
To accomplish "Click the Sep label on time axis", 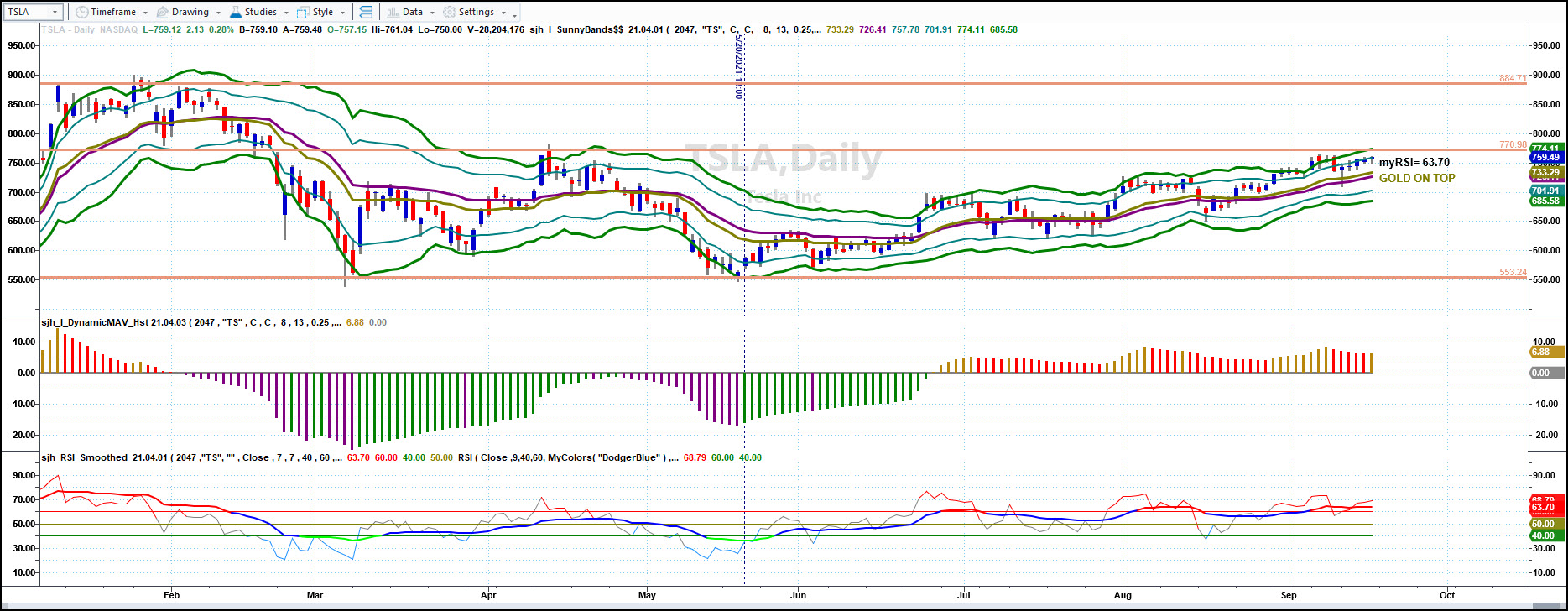I will 1289,595.
